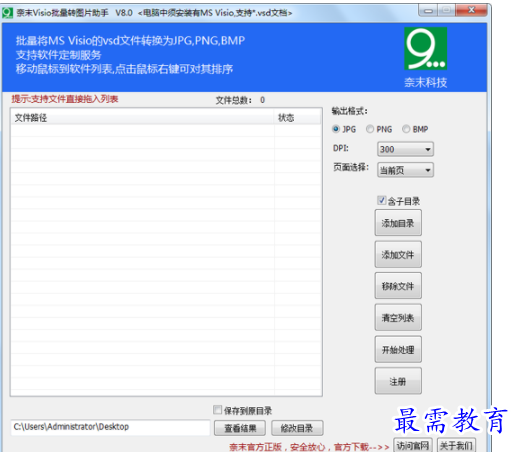The height and width of the screenshot is (452, 516).
Task: Click the 查看结果 button
Action: [x=240, y=428]
